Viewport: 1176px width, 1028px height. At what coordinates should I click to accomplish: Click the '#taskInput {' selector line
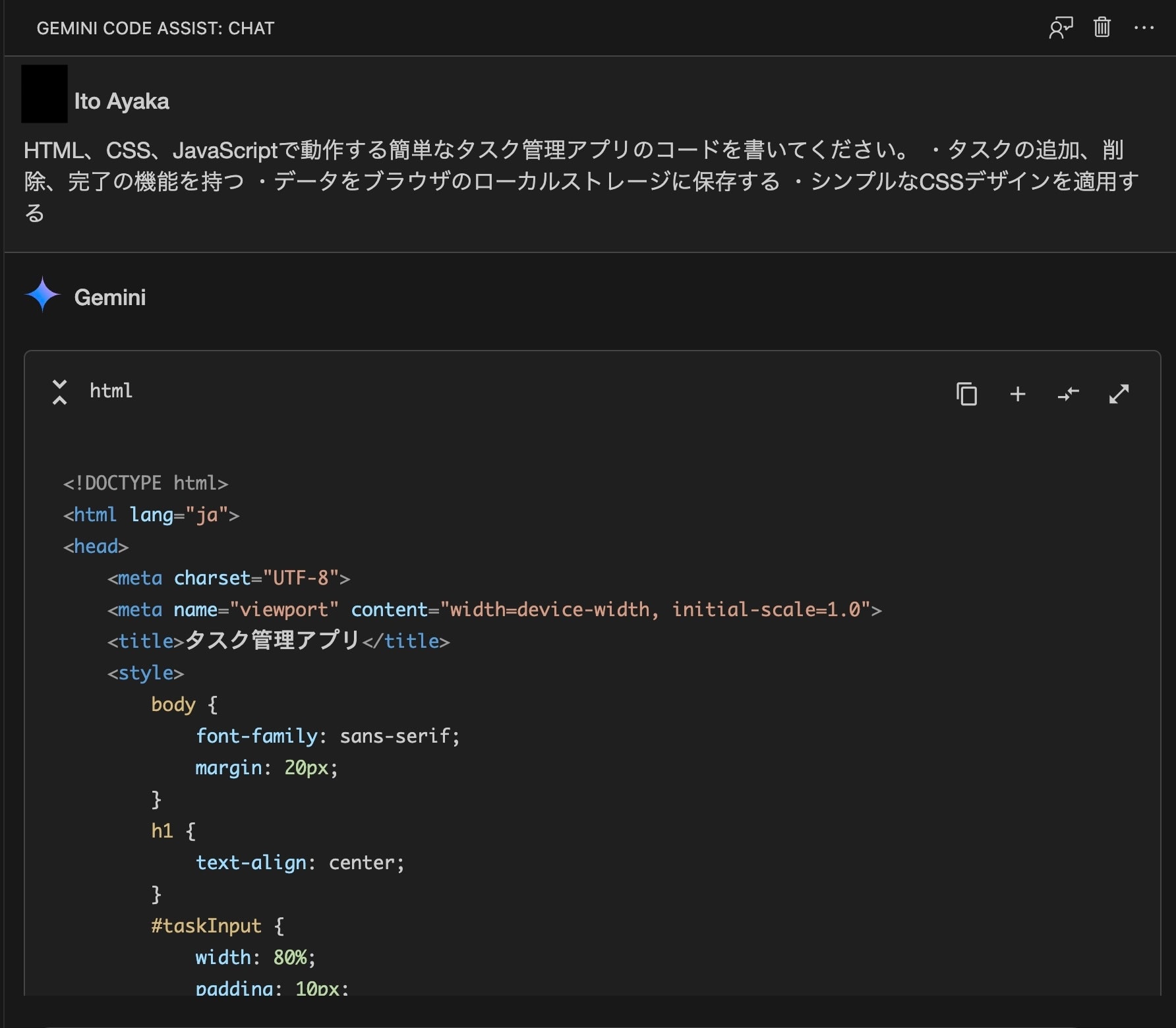(218, 926)
